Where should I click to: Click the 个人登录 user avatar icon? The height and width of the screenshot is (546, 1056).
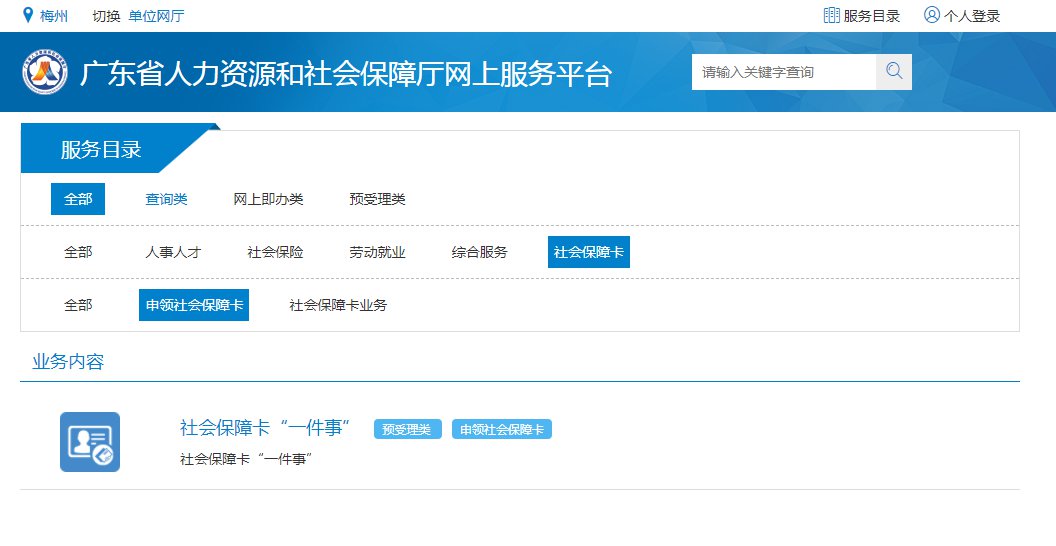coord(932,15)
